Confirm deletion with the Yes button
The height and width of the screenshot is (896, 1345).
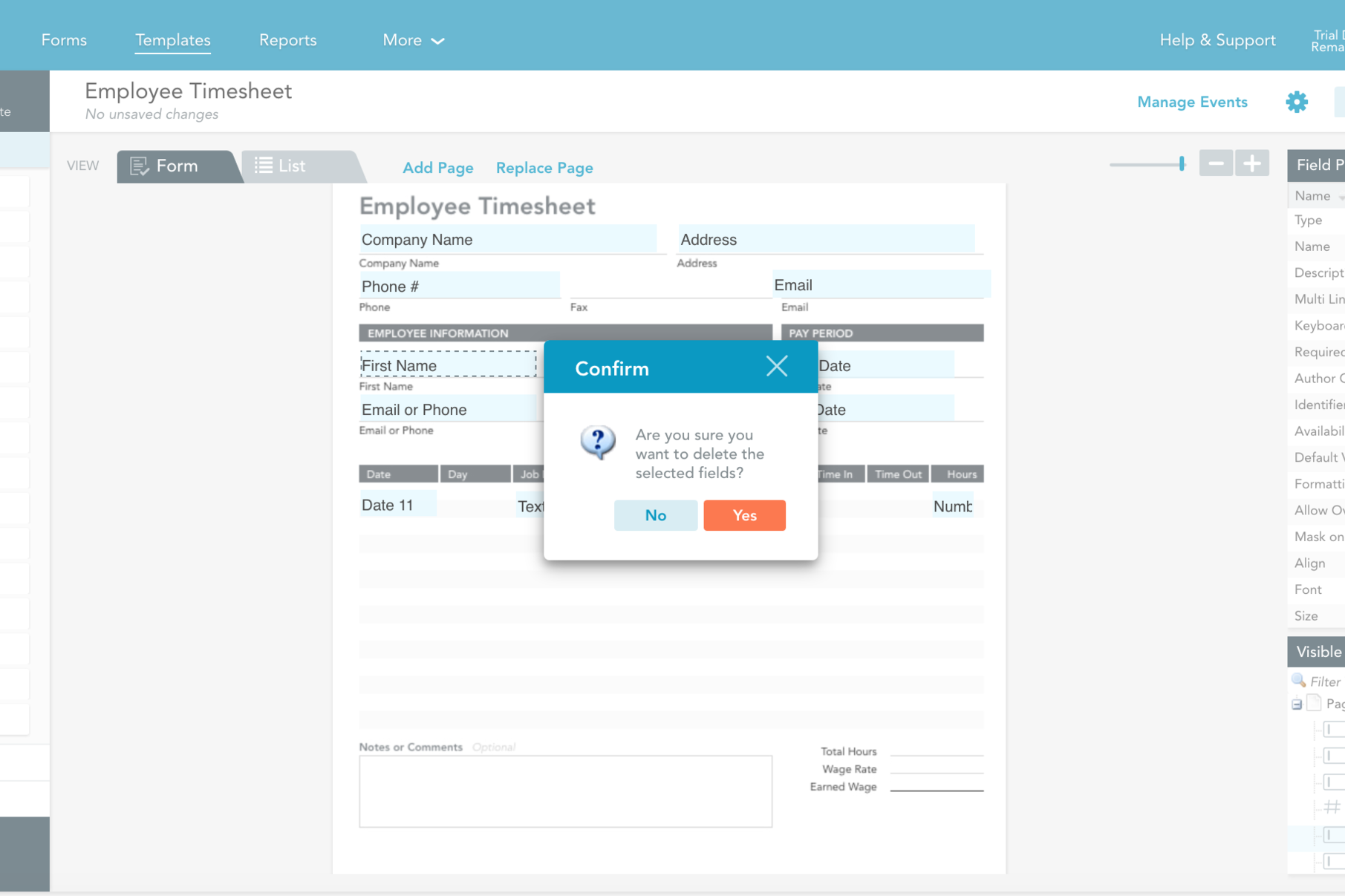point(744,515)
